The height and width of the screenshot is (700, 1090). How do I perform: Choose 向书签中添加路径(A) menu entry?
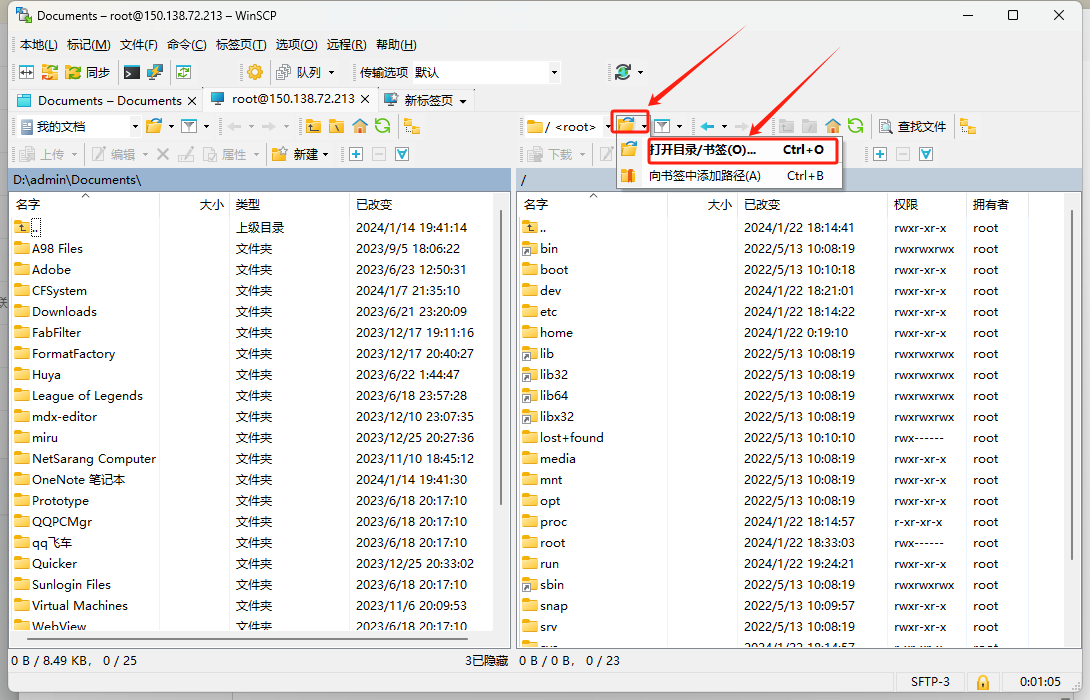pos(730,176)
